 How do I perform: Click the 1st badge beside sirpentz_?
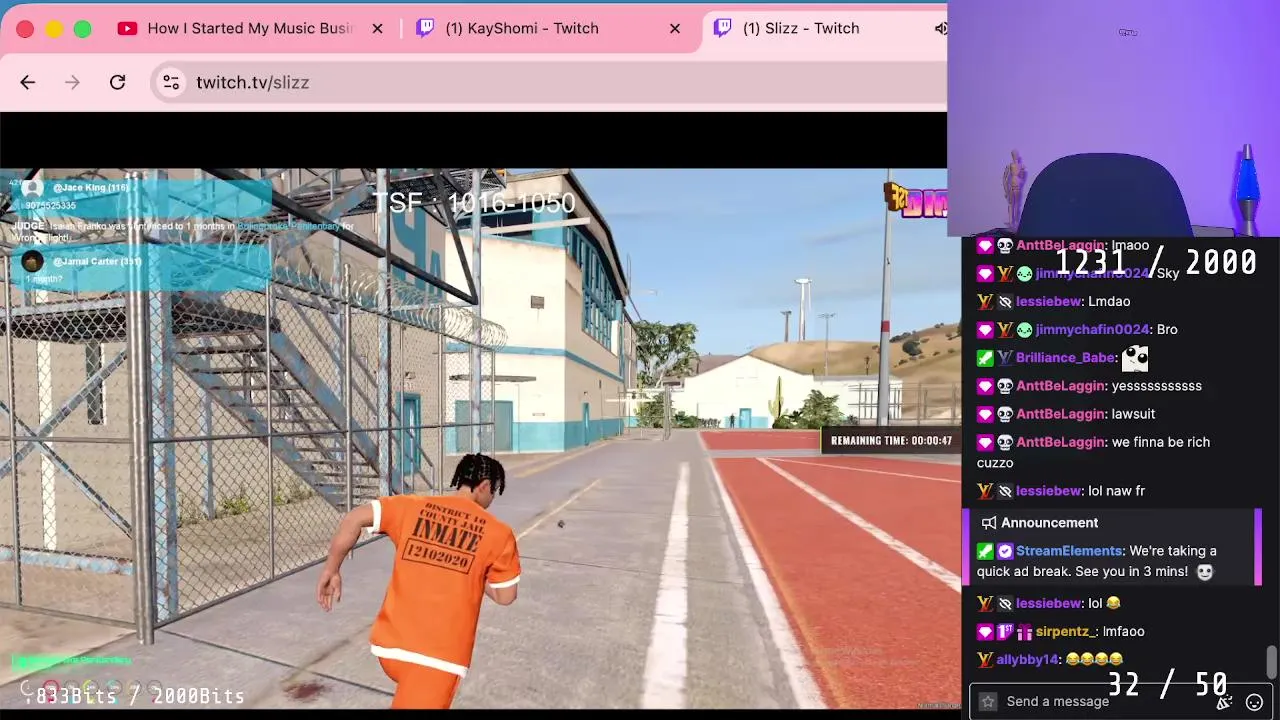pos(1005,631)
